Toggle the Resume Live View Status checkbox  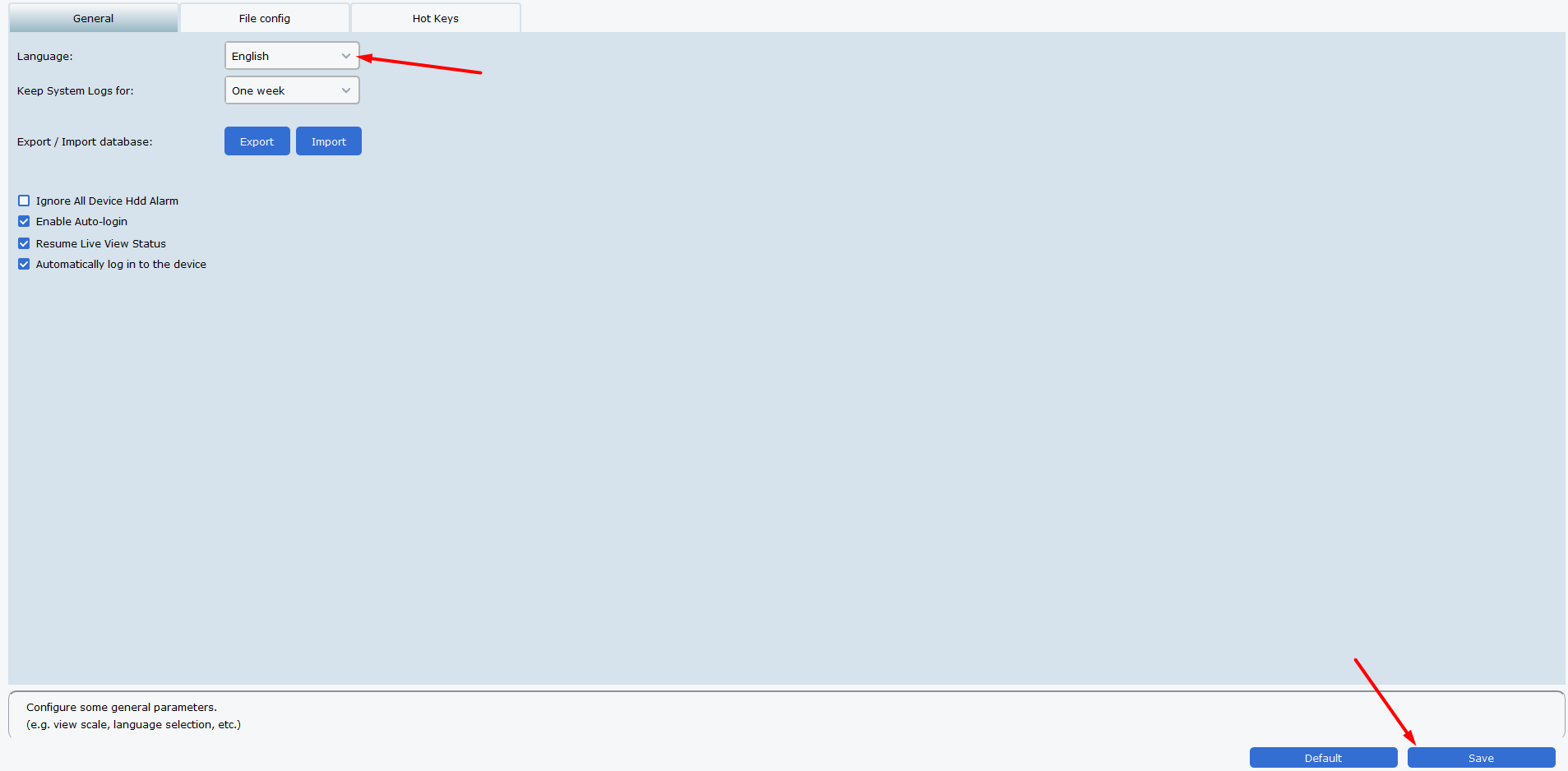point(24,243)
